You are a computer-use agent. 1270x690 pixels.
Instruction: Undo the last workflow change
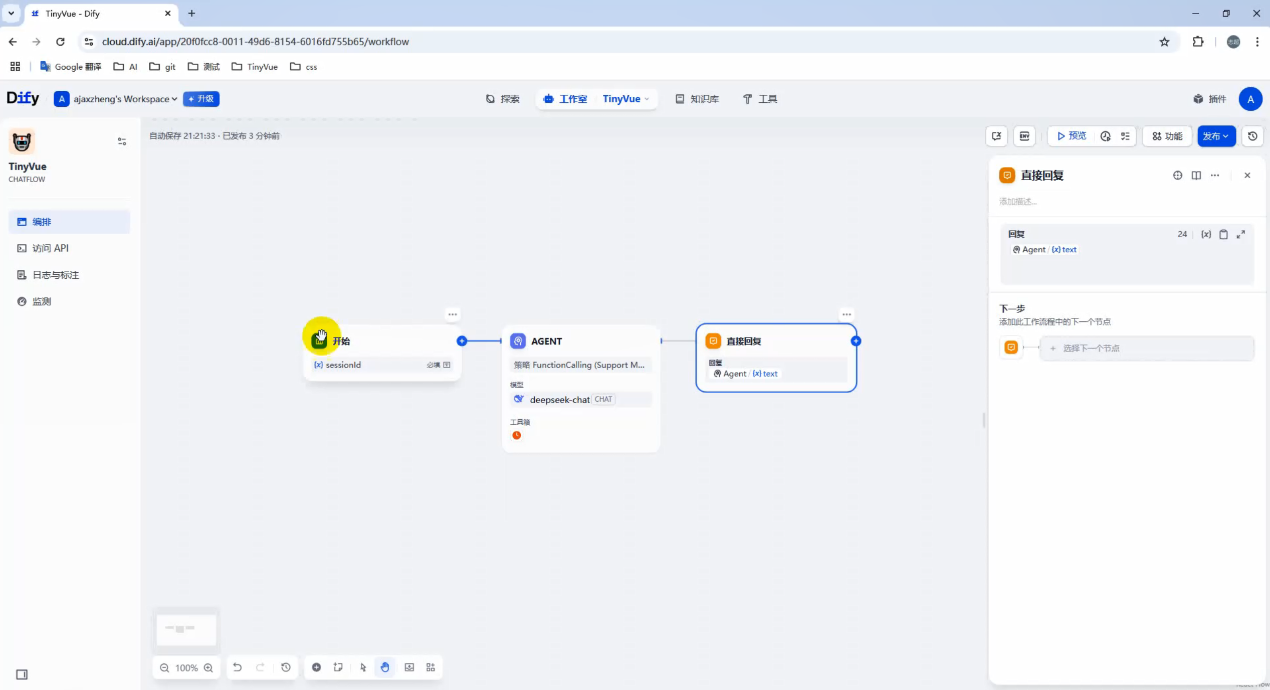[x=237, y=667]
